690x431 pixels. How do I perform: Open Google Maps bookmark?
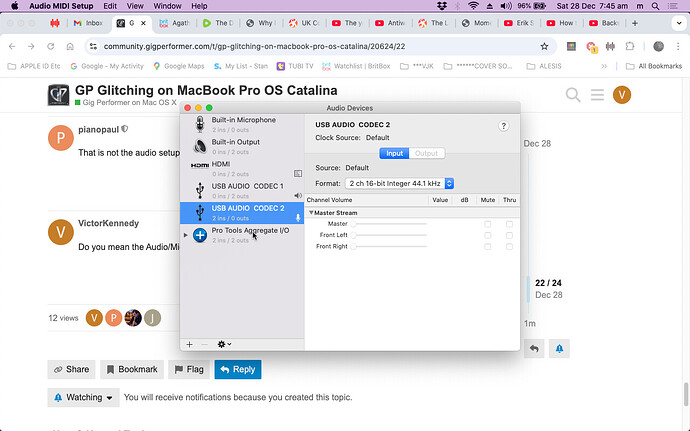(179, 66)
